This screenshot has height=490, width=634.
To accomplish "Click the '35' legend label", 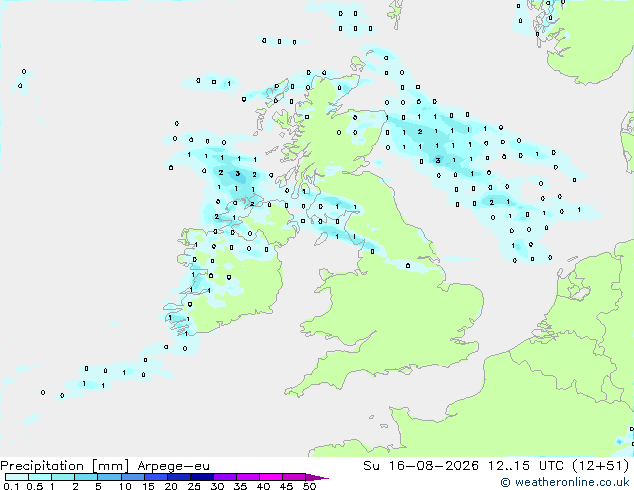I will [x=240, y=486].
